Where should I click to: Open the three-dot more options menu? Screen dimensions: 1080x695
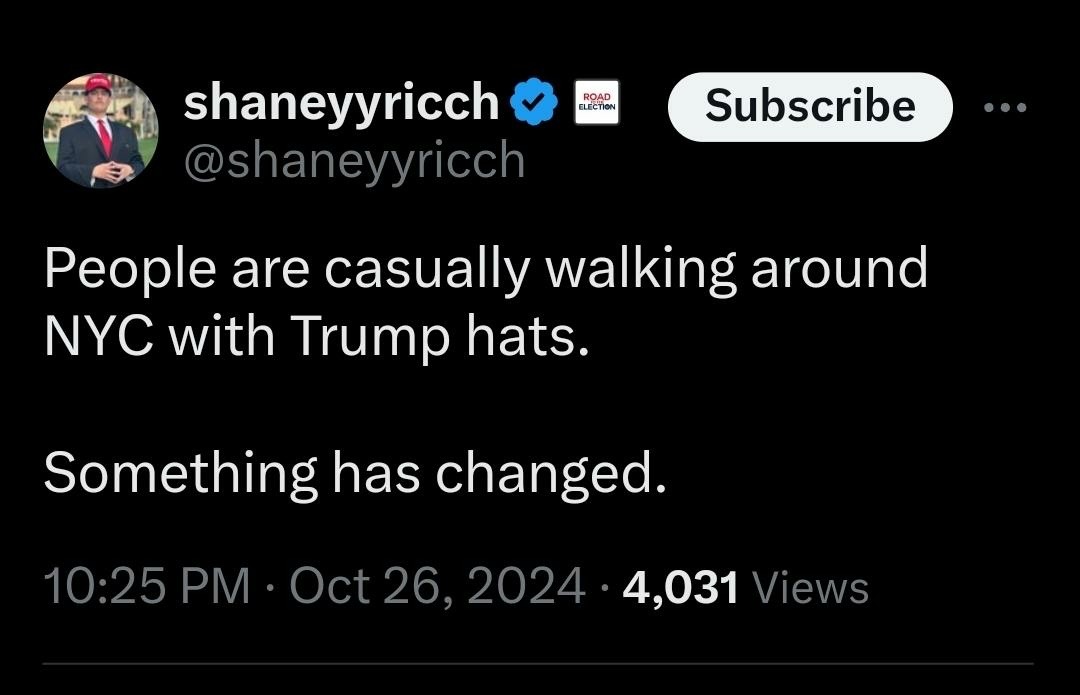point(1005,107)
